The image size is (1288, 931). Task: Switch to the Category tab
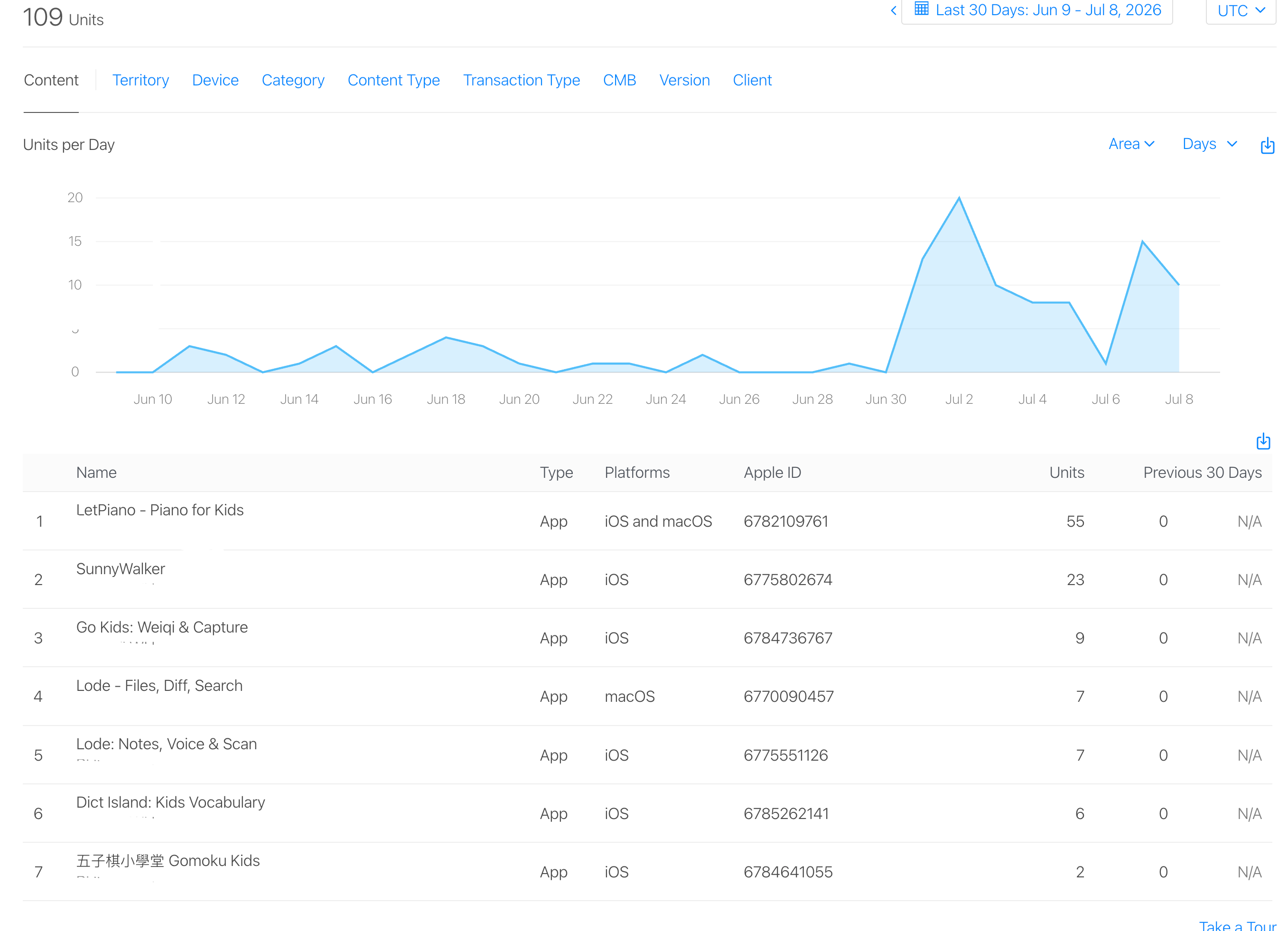pyautogui.click(x=293, y=80)
